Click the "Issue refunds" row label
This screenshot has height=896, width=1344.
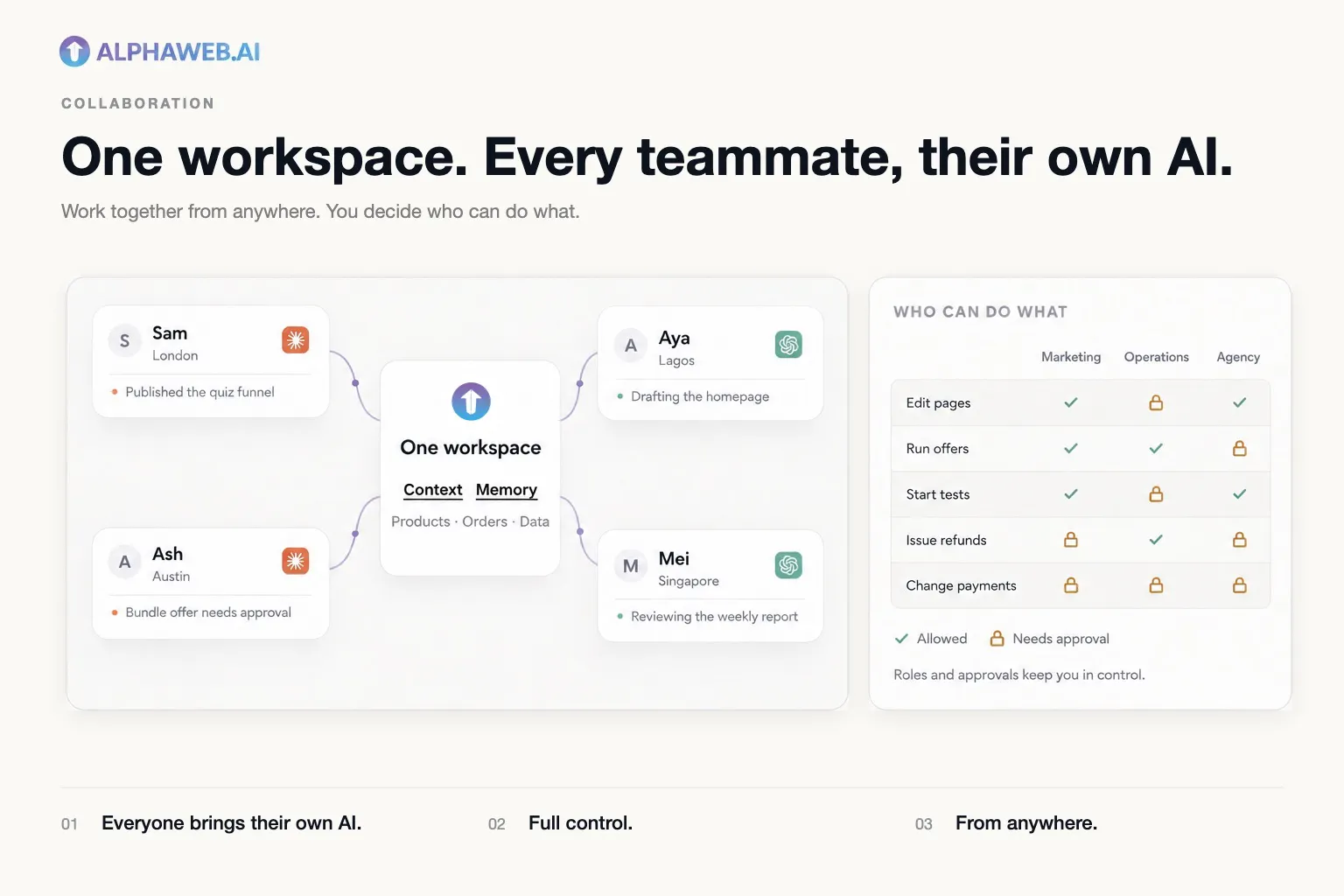(946, 540)
